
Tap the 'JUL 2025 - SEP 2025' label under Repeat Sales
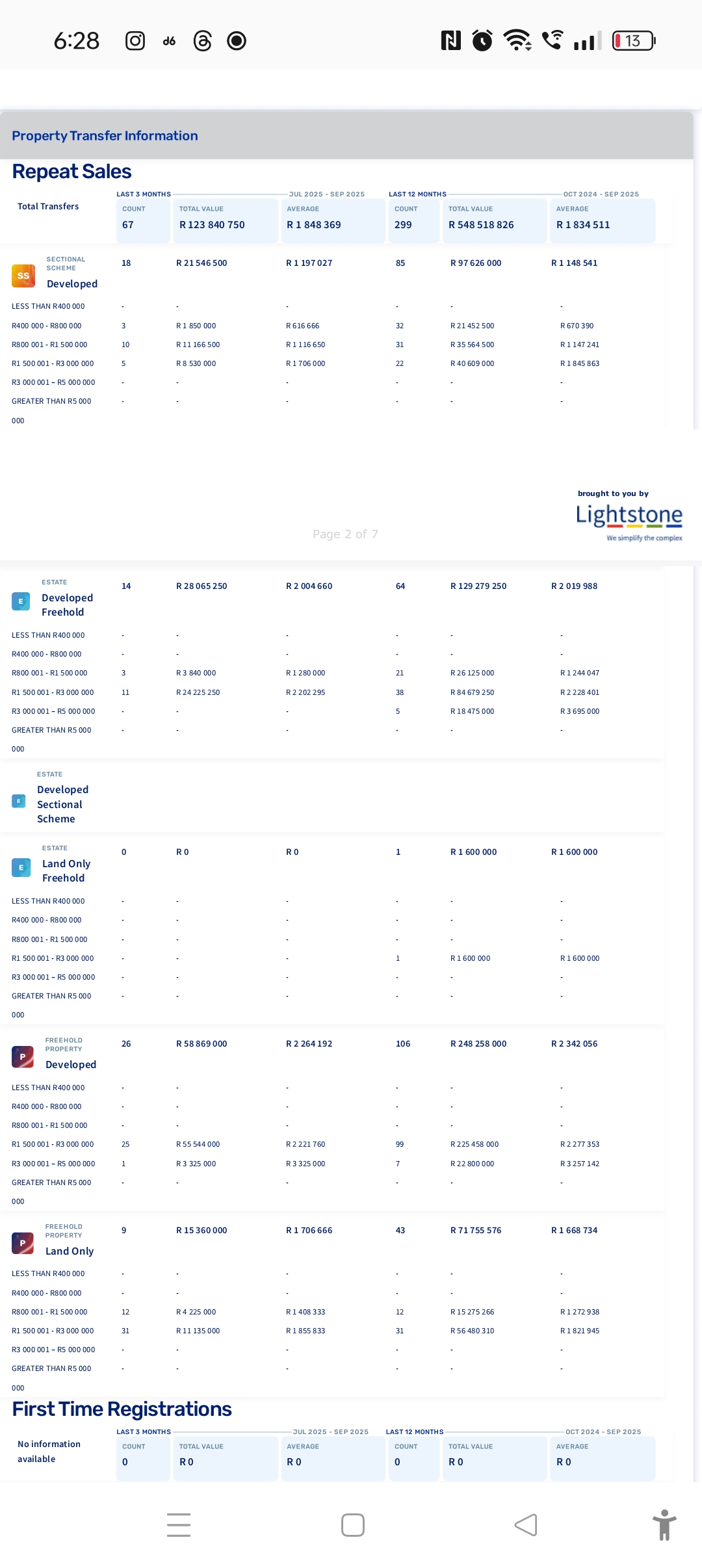point(327,194)
